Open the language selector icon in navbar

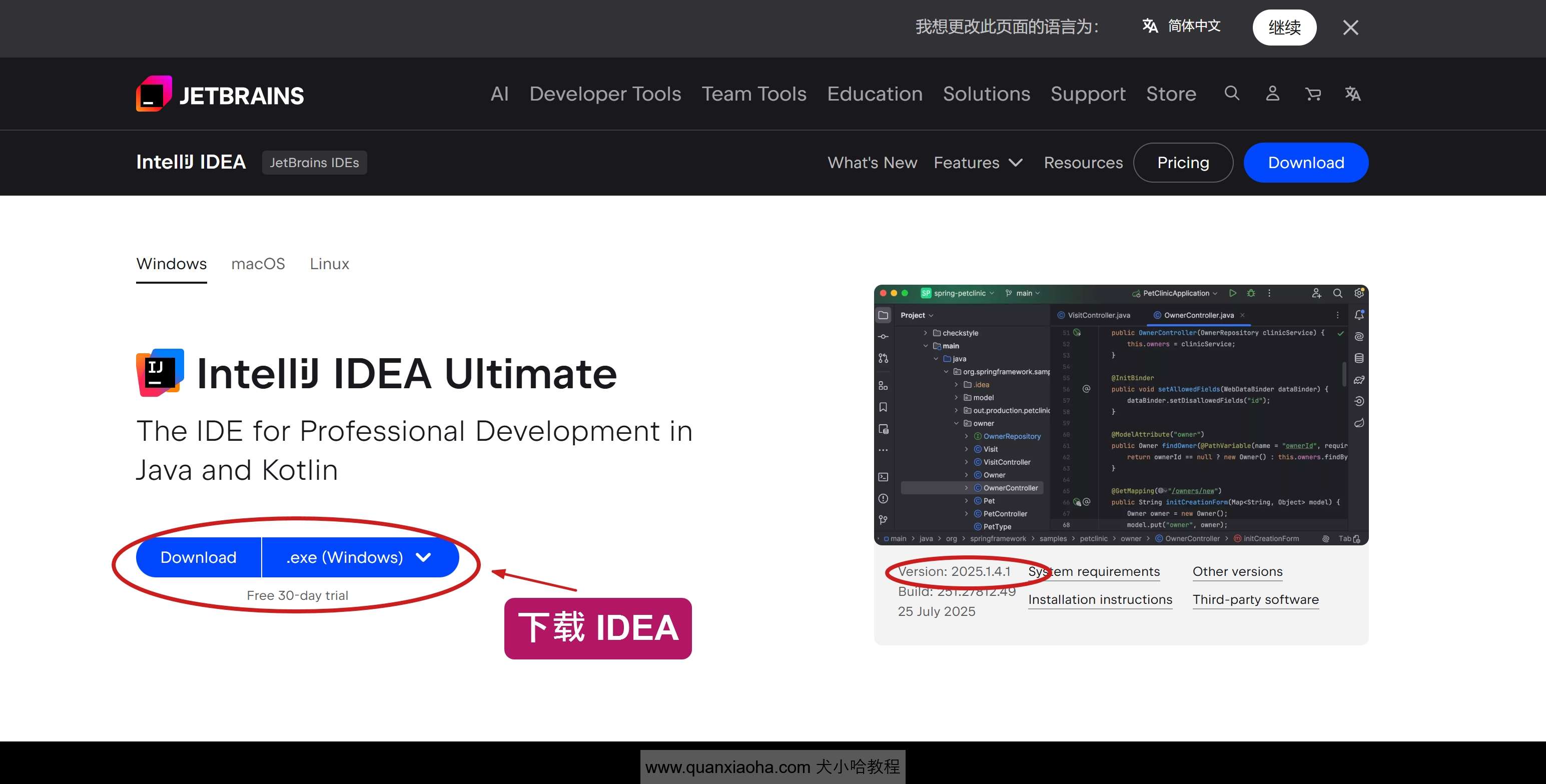1353,93
